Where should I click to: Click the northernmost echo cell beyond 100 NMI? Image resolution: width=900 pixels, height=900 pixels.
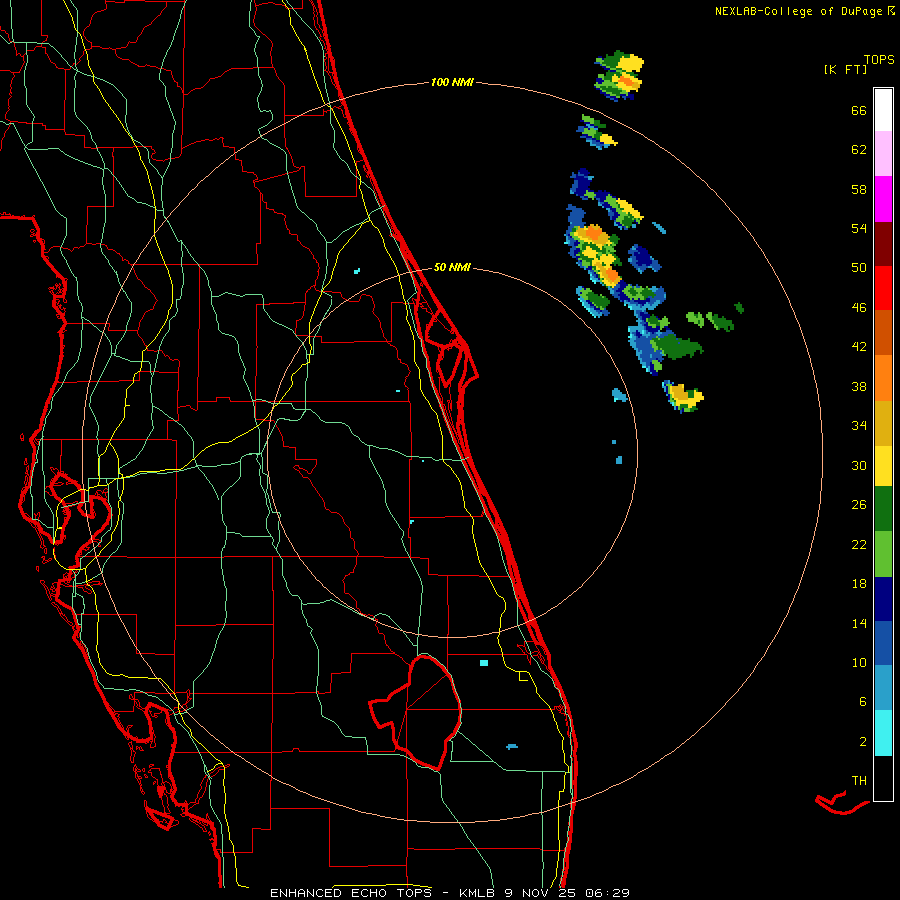coord(619,76)
